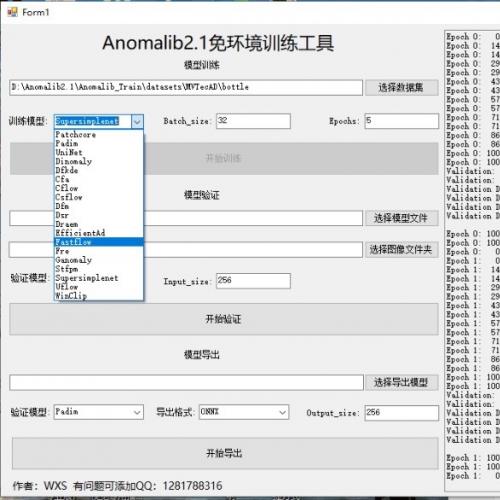This screenshot has width=500, height=500.
Task: Choose the highlighted Fastflow entry
Action: tap(99, 242)
